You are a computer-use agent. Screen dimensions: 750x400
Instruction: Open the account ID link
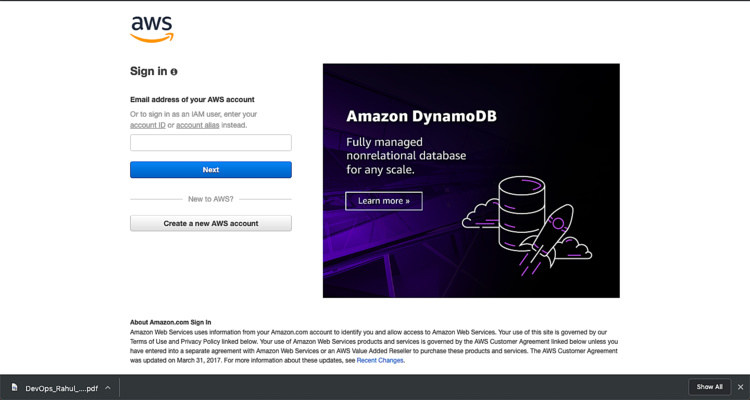pos(148,125)
